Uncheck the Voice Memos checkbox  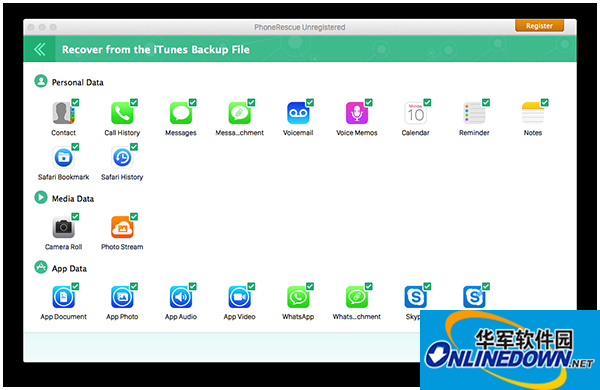click(x=368, y=102)
